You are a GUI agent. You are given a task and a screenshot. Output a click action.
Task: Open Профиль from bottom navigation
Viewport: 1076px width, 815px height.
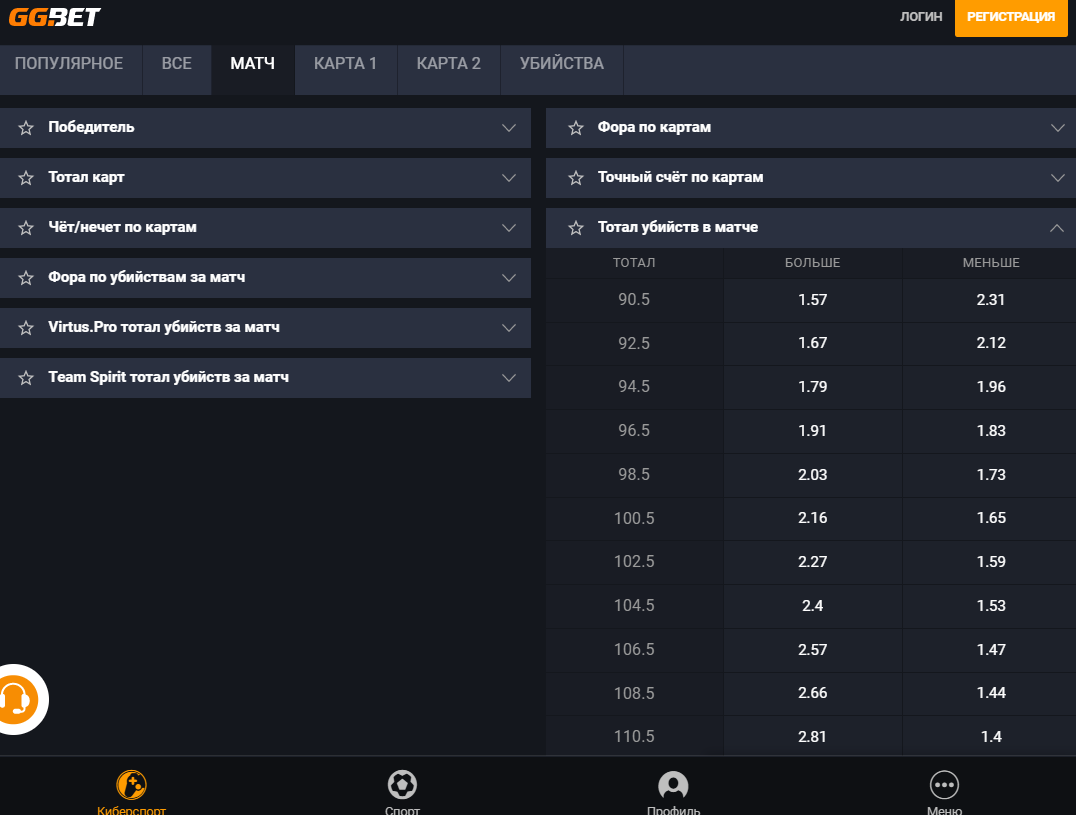coord(673,785)
